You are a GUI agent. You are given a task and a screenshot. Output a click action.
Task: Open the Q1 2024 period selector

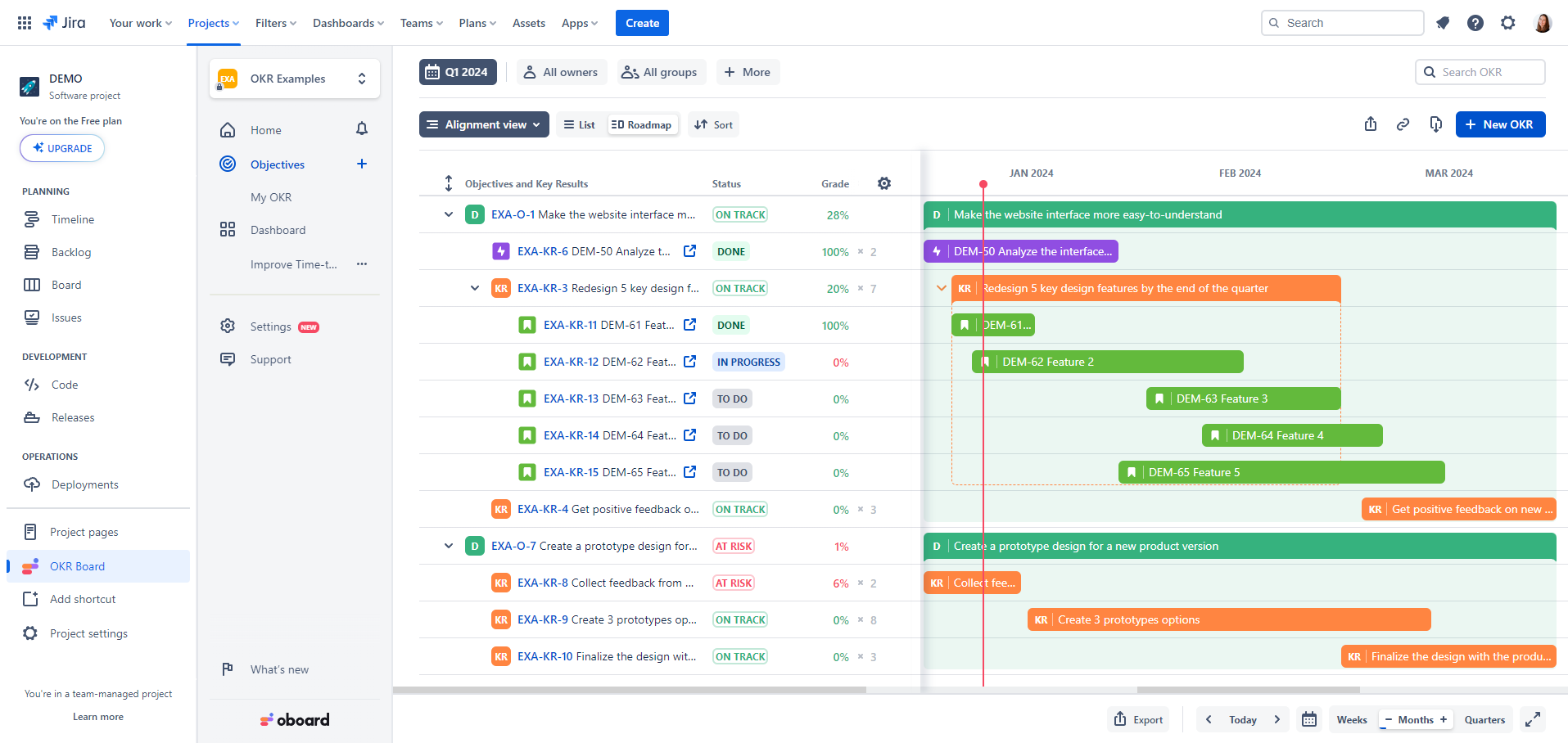(x=458, y=72)
